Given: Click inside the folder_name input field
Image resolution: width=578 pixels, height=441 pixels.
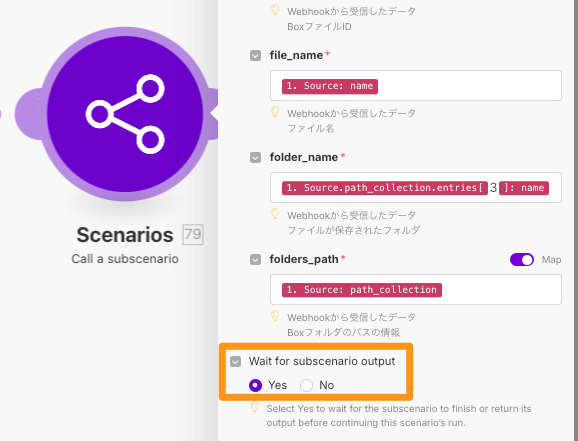Looking at the screenshot, I should [x=416, y=187].
